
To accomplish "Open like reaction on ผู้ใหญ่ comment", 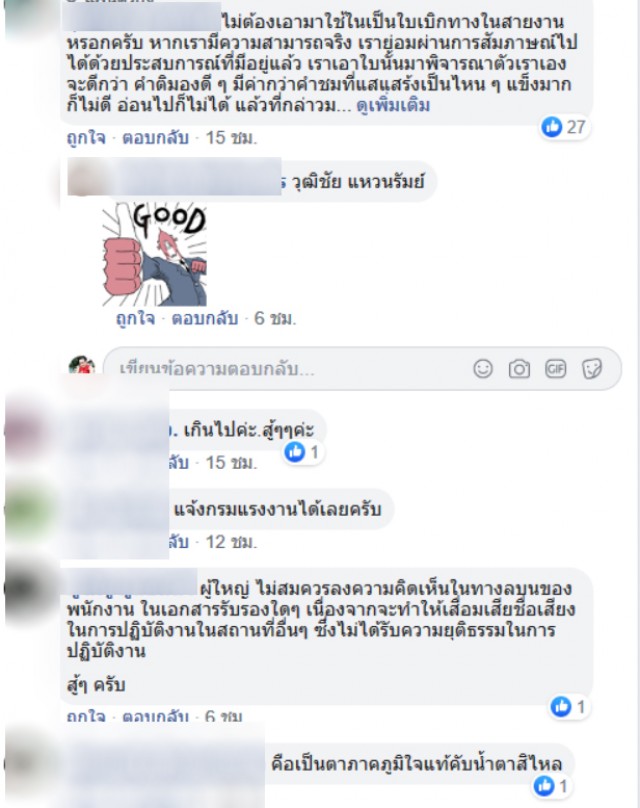I will pyautogui.click(x=569, y=706).
